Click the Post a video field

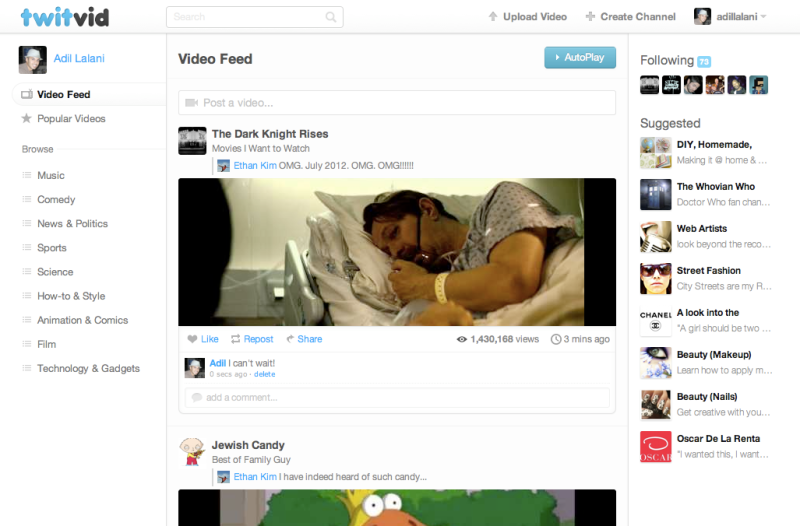(x=397, y=103)
